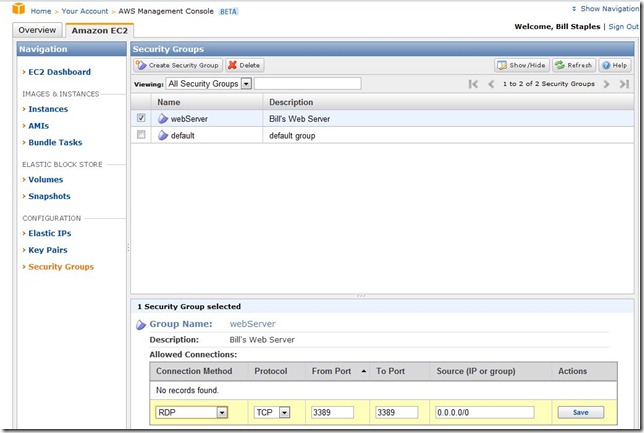Click the security group filter search field
Image resolution: width=644 pixels, height=433 pixels.
pos(308,84)
